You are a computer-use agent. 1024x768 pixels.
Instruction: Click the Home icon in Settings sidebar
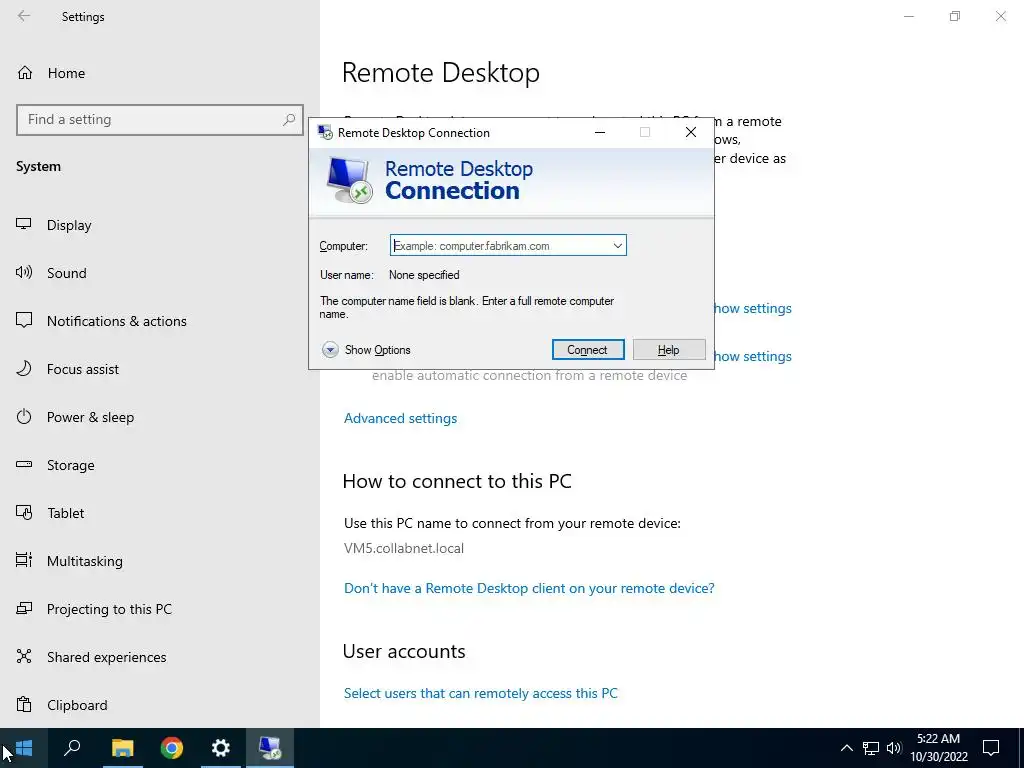[25, 72]
